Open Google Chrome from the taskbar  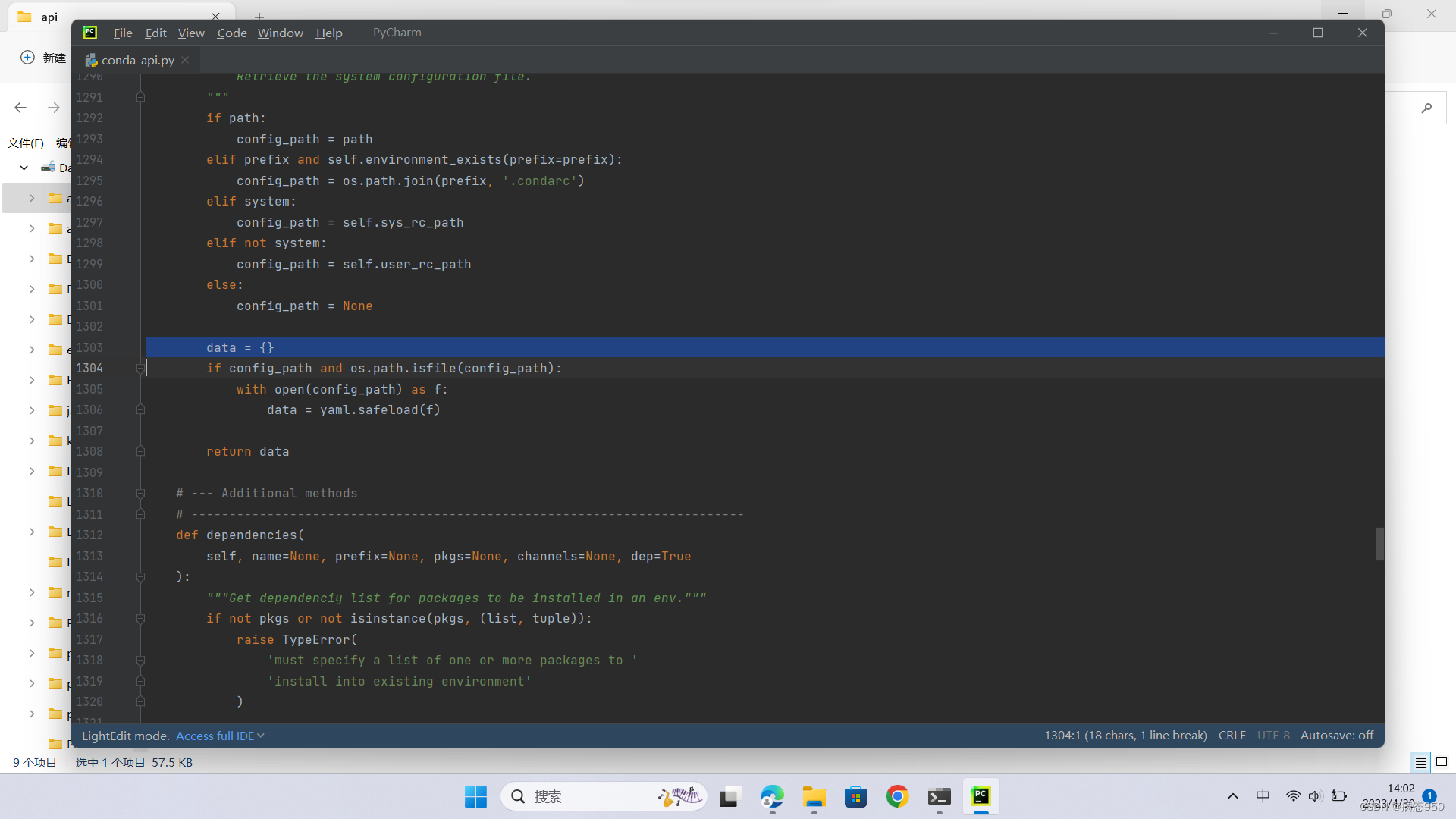[897, 796]
